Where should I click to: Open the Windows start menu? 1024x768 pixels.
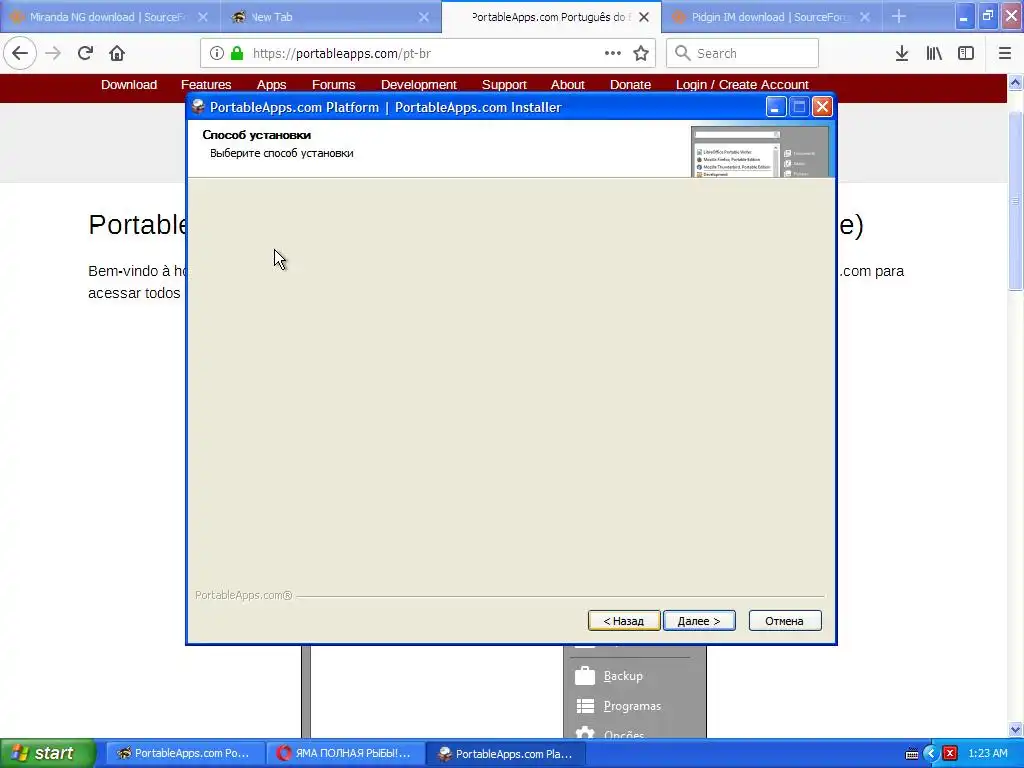(x=48, y=753)
